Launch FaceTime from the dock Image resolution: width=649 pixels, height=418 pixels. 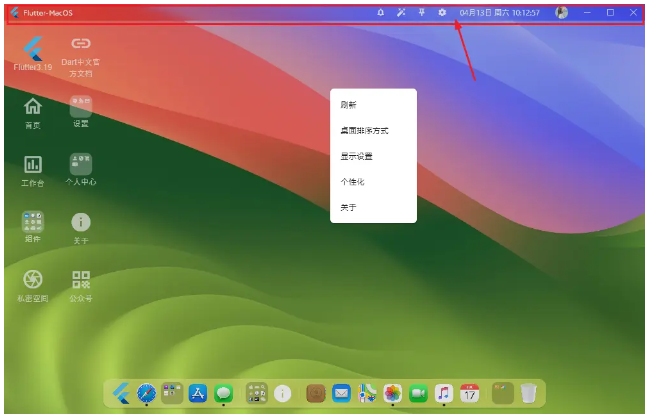coord(418,393)
